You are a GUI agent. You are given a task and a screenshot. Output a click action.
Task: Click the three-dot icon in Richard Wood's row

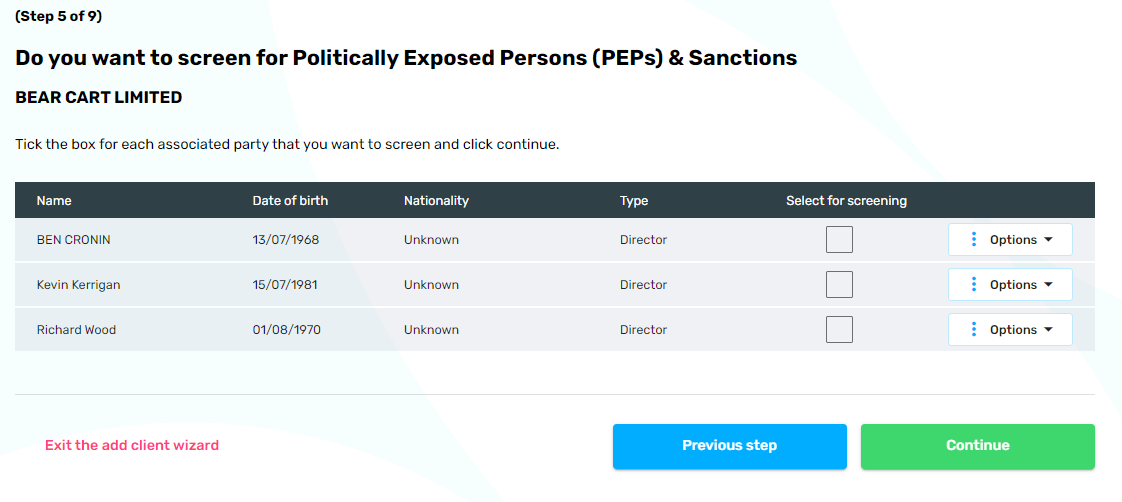click(974, 330)
